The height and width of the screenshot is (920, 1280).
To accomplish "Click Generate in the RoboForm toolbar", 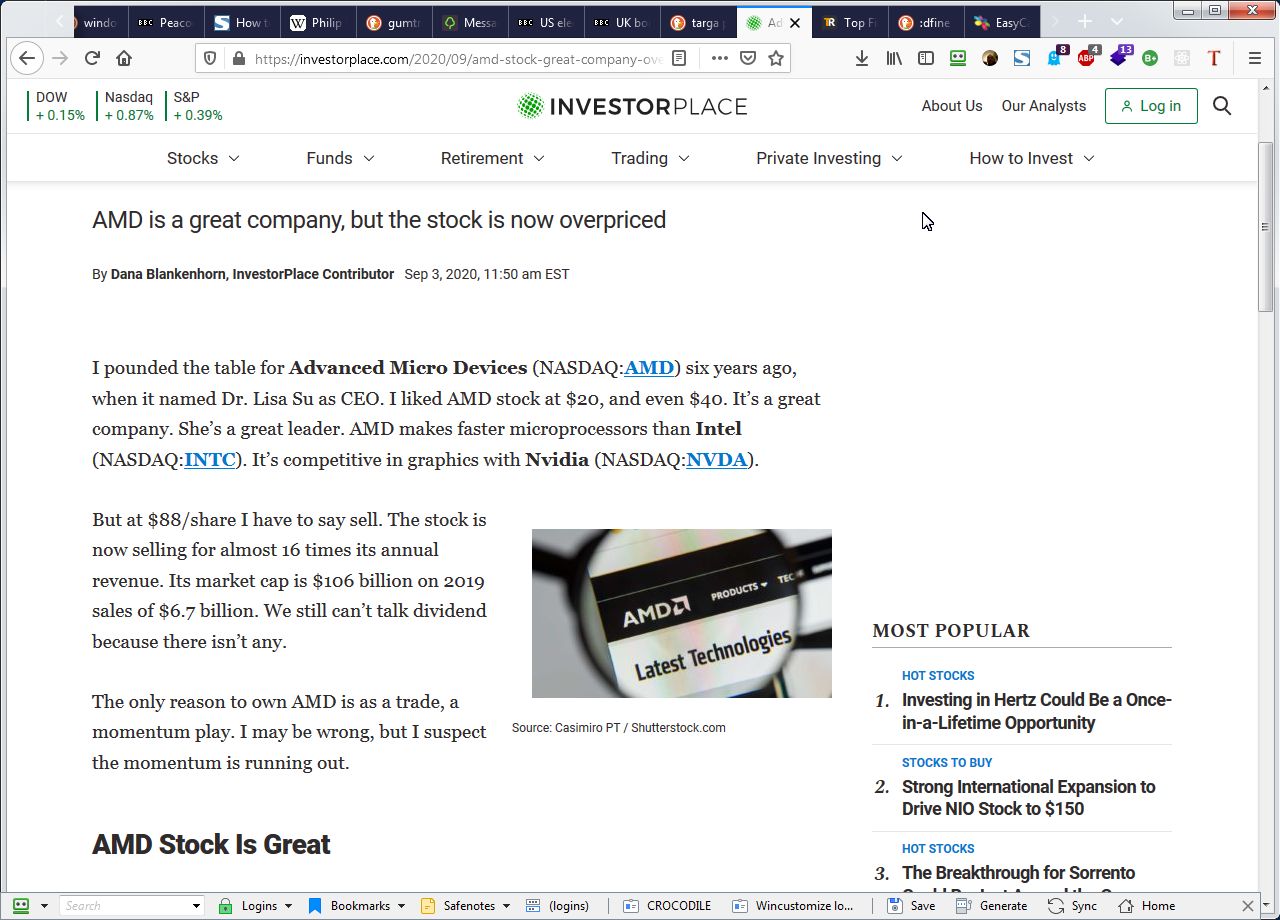I will click(992, 906).
